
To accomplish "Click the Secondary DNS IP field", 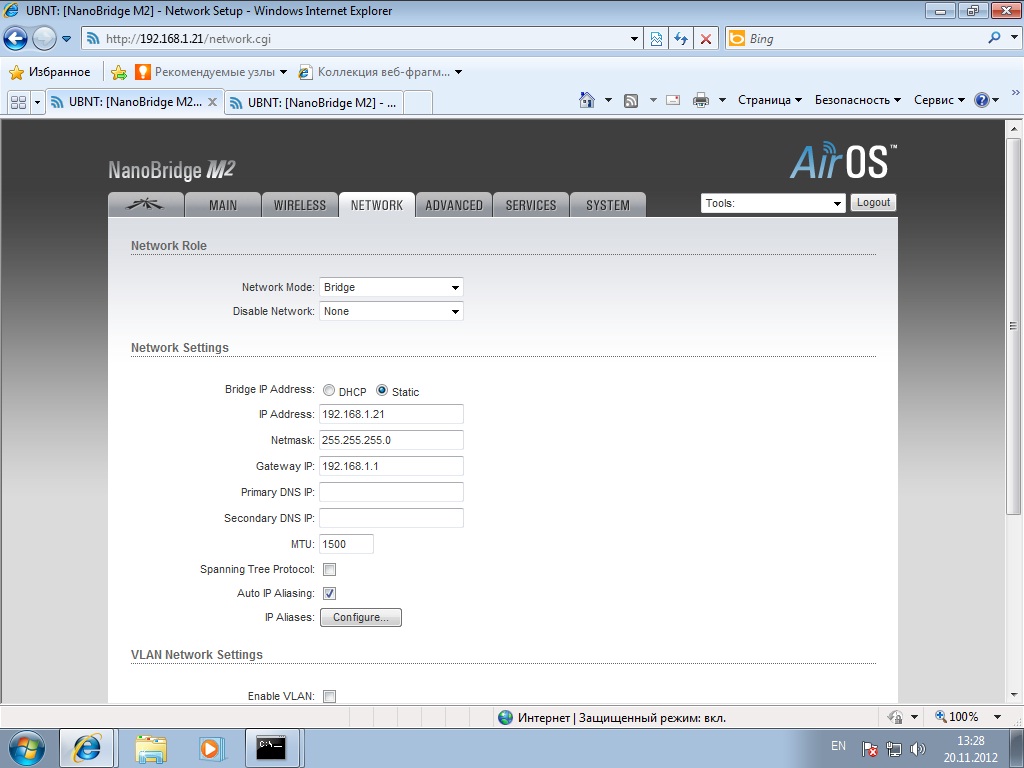I will pyautogui.click(x=391, y=518).
